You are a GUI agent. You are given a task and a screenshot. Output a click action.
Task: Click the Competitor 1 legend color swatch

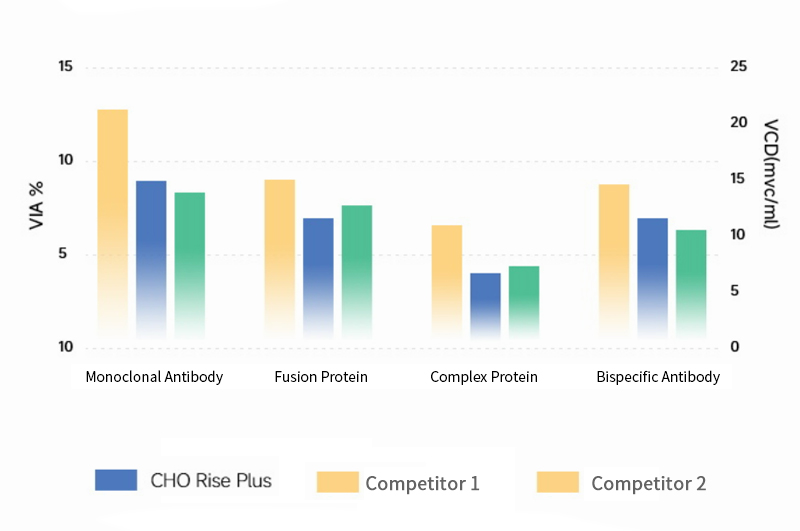[x=337, y=482]
